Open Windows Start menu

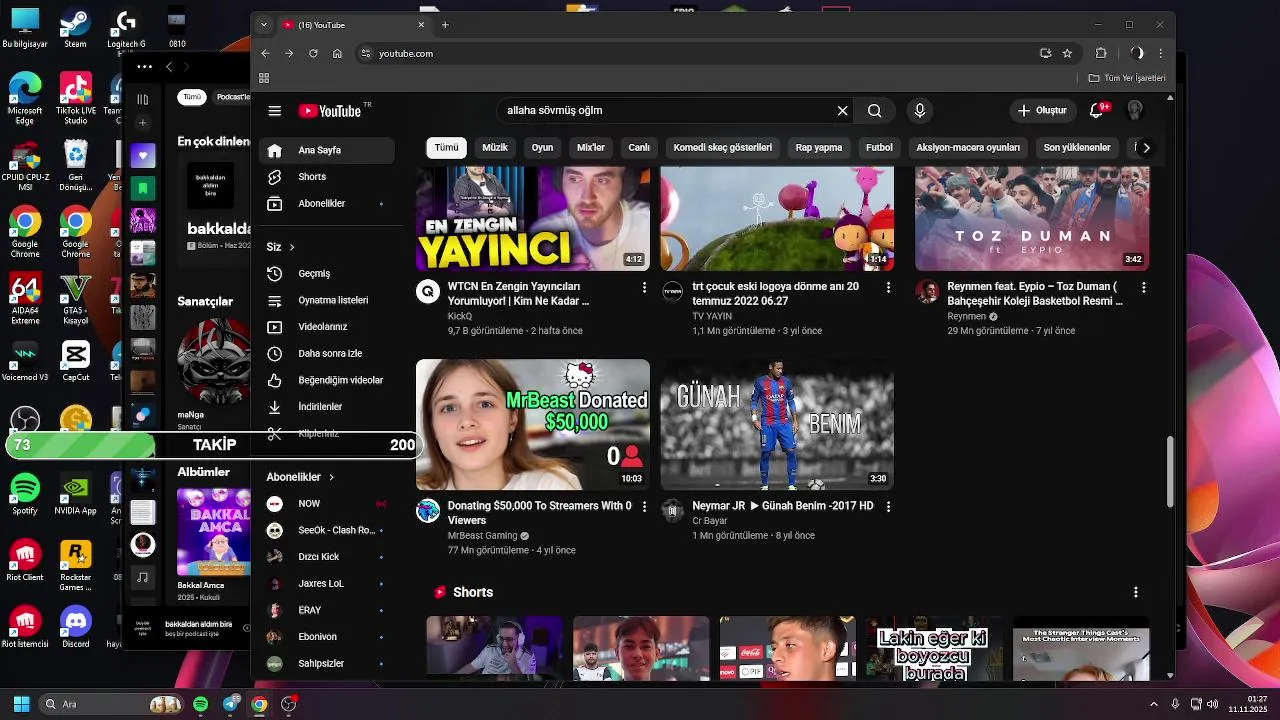click(x=21, y=704)
